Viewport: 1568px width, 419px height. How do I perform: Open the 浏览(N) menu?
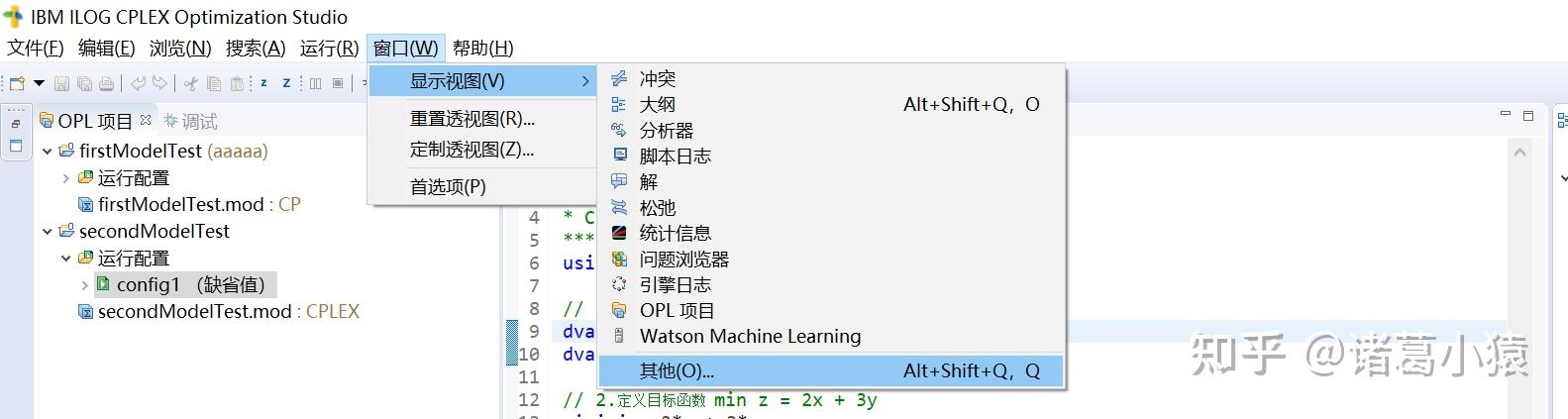pyautogui.click(x=180, y=48)
